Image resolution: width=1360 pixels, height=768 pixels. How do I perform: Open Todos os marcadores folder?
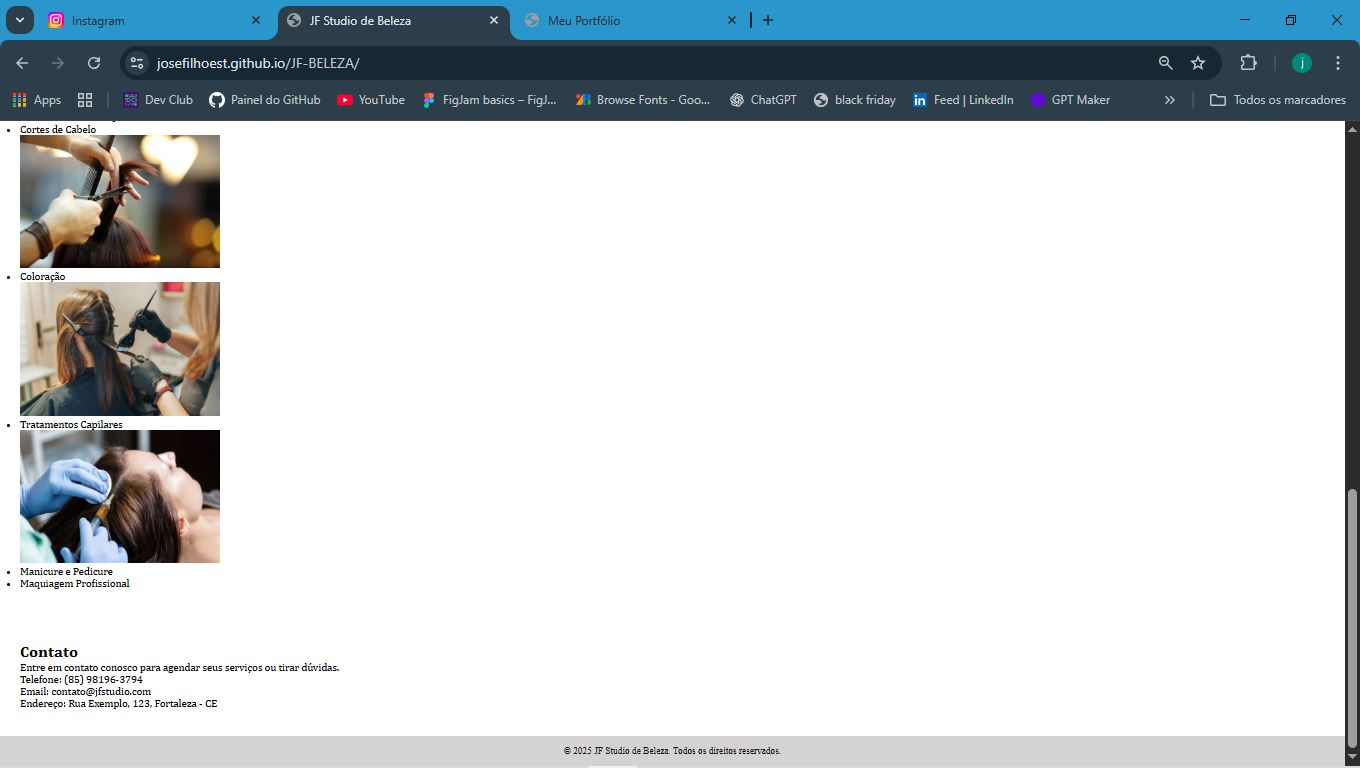(1278, 100)
